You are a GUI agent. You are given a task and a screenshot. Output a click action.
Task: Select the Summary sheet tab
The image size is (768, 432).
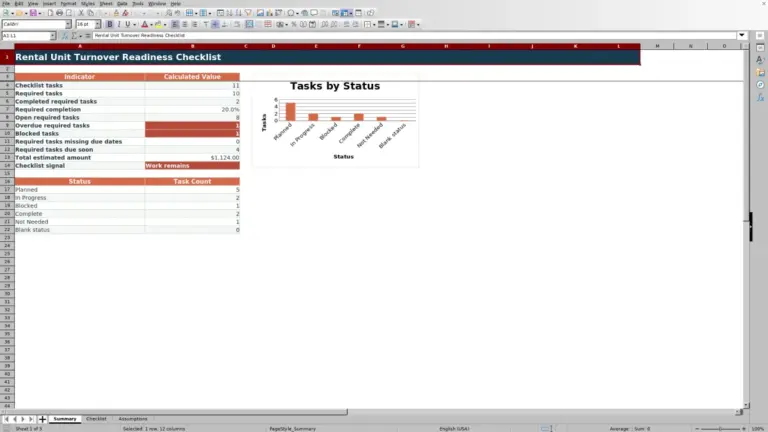click(65, 419)
